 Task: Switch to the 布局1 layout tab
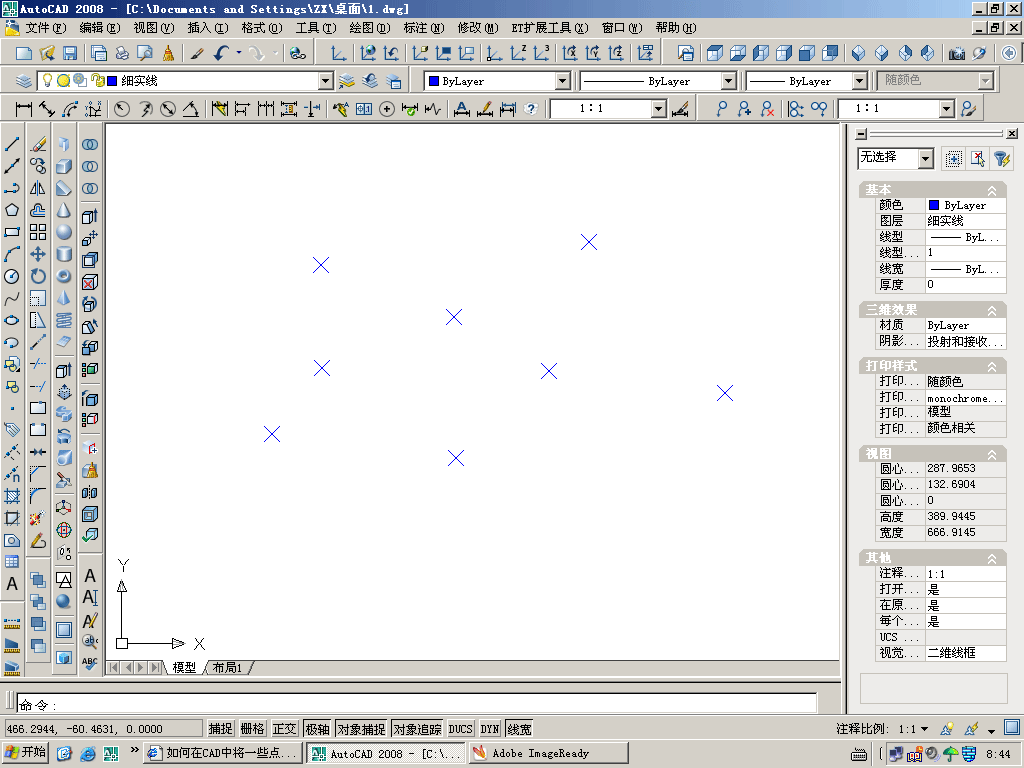pos(227,667)
